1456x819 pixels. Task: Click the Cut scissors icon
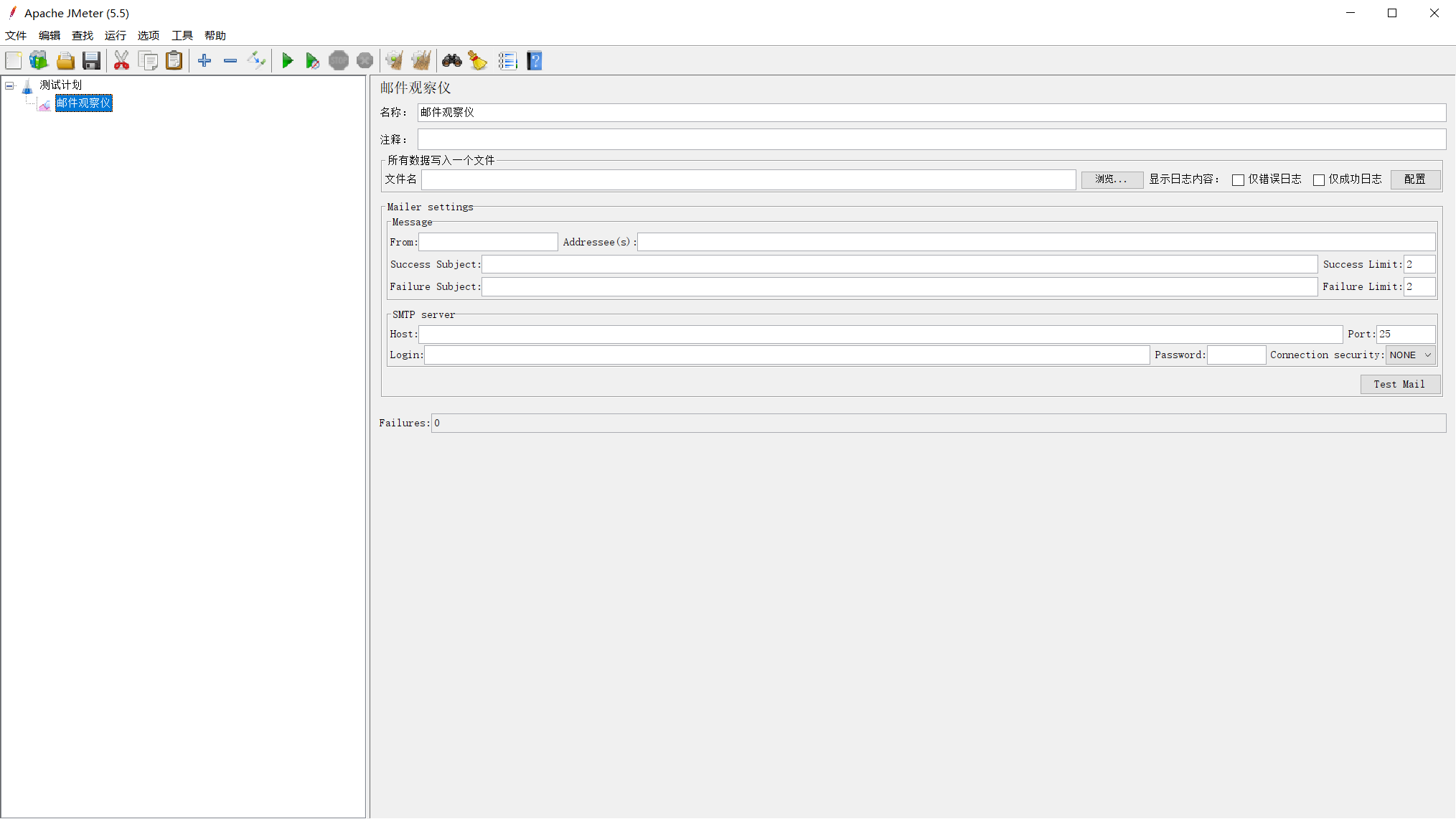coord(121,61)
